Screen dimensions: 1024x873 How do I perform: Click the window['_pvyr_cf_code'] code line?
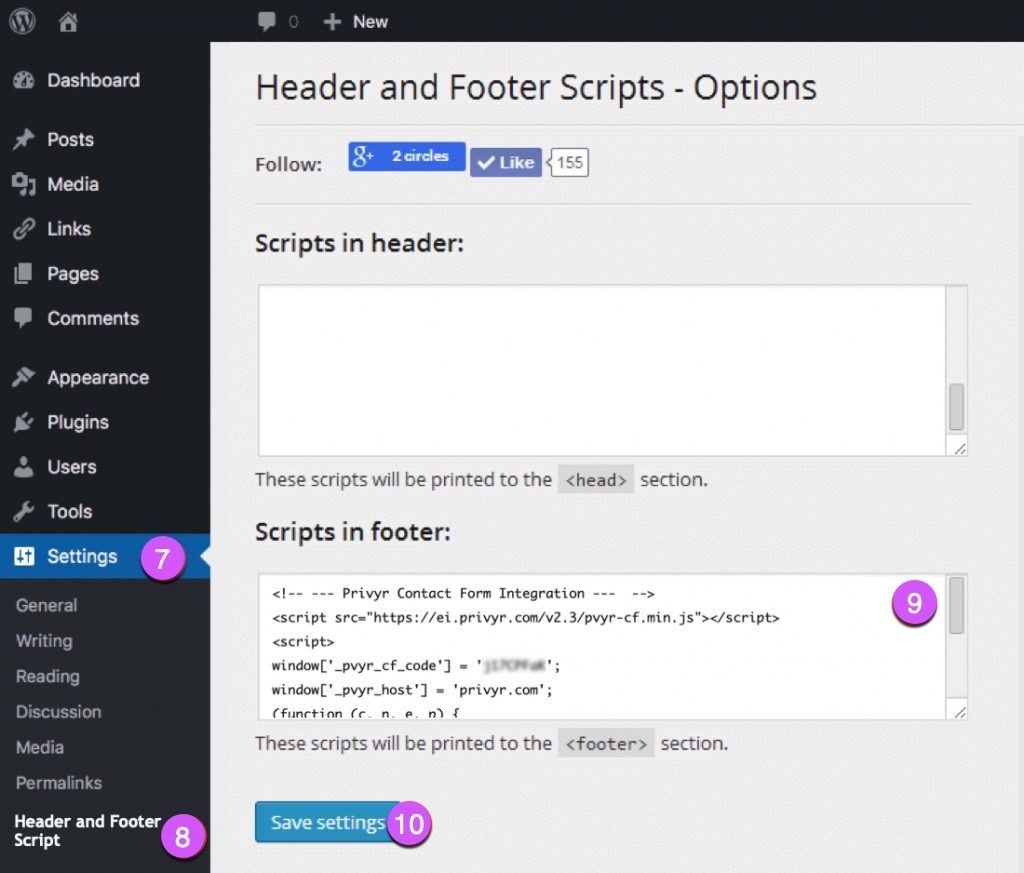coord(416,666)
